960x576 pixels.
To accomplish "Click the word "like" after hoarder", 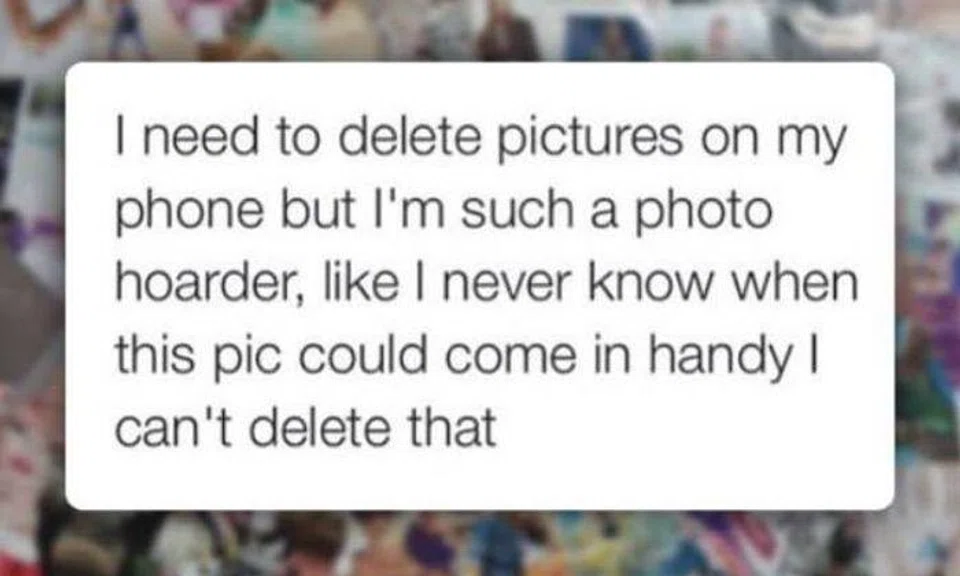I will tap(359, 282).
